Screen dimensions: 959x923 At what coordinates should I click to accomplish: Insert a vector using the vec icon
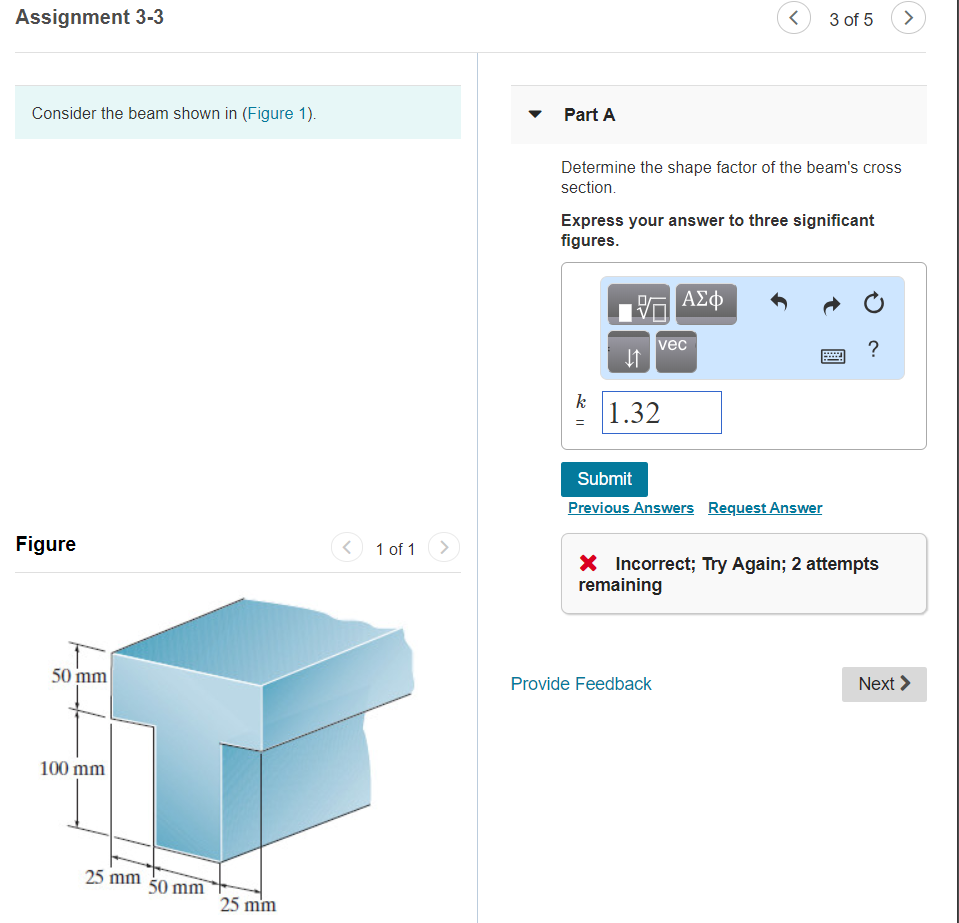pos(675,350)
